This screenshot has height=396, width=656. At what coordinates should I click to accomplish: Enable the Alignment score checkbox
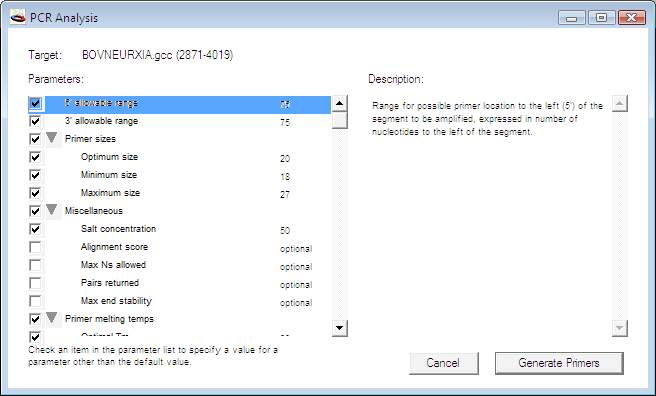[36, 247]
